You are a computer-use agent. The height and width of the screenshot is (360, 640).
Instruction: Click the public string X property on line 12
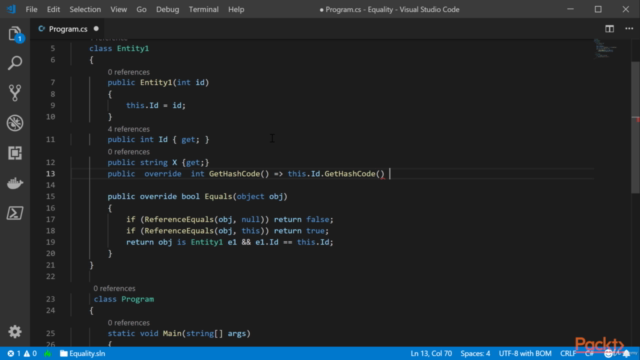point(158,162)
